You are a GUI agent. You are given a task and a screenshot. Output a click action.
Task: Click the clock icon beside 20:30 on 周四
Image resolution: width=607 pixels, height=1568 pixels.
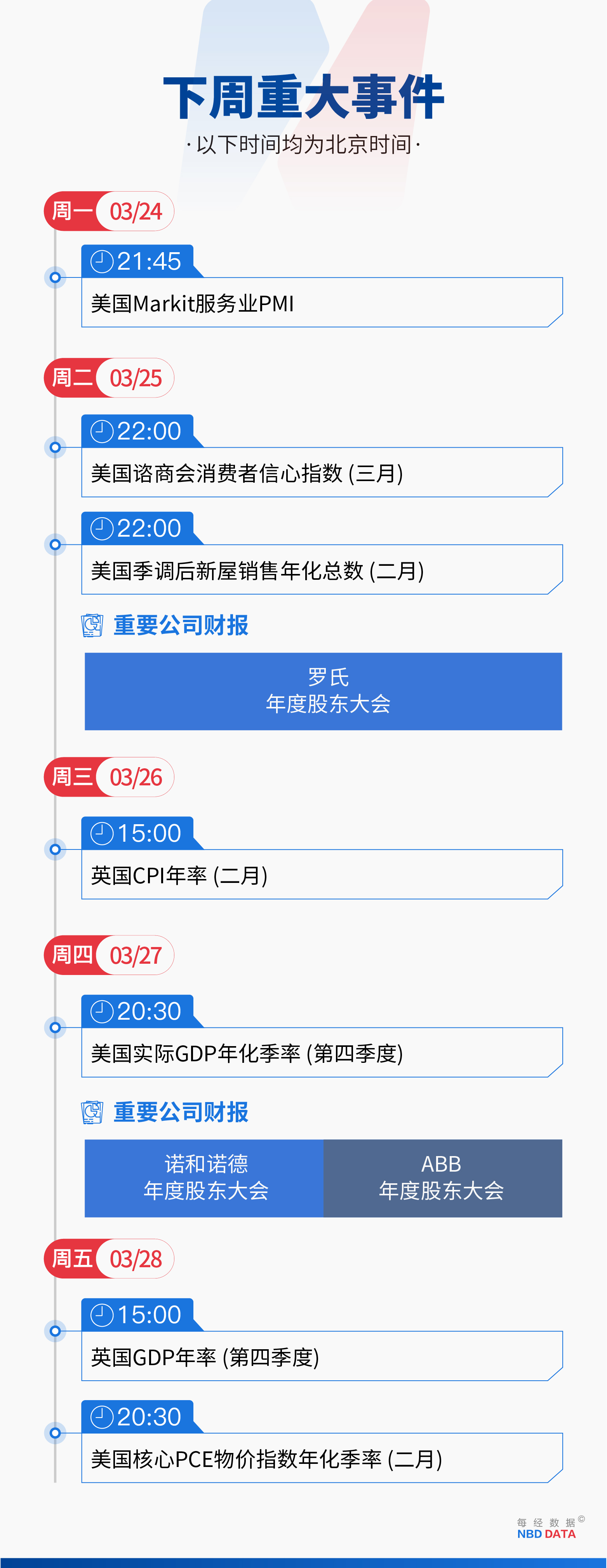(x=102, y=1012)
